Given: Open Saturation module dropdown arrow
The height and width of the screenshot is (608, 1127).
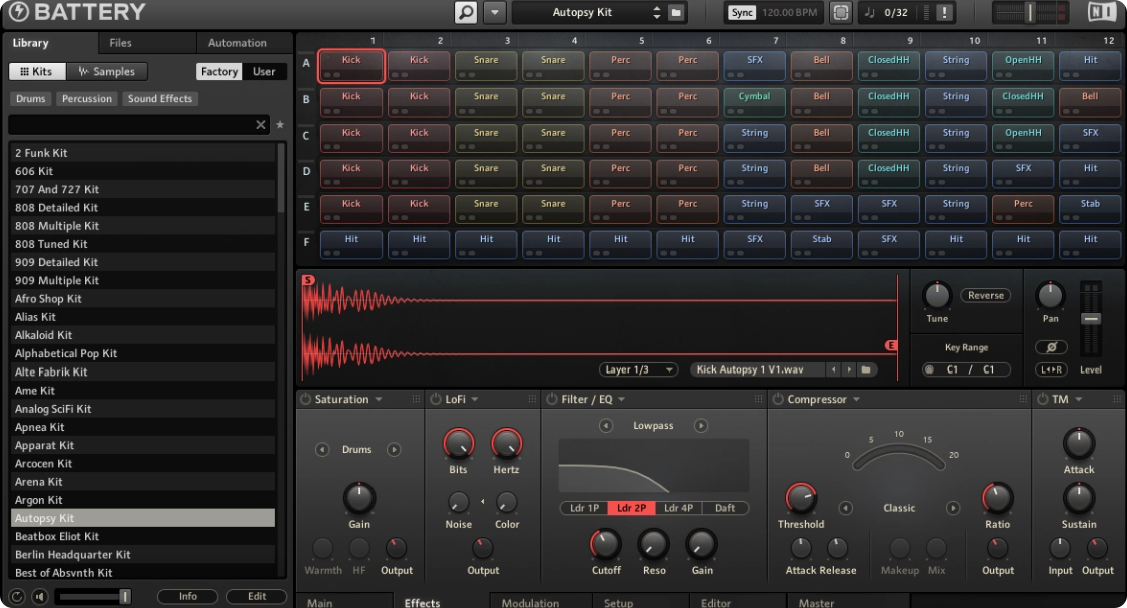Looking at the screenshot, I should pos(379,400).
